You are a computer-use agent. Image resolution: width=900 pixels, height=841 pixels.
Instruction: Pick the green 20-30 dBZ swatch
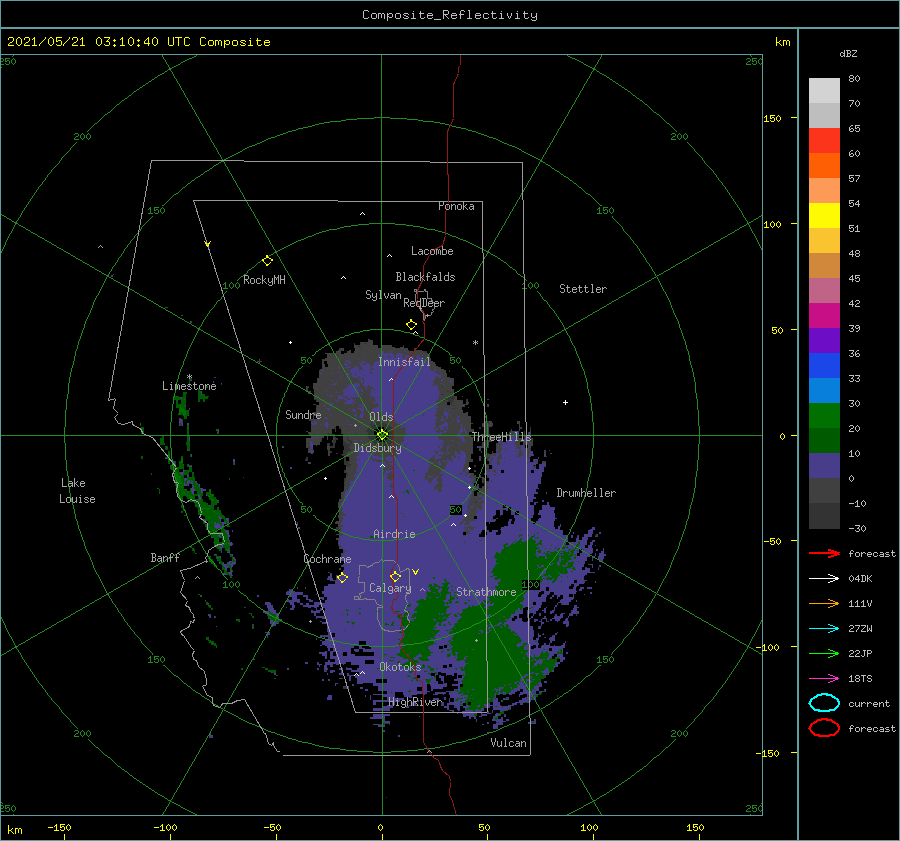pos(824,416)
